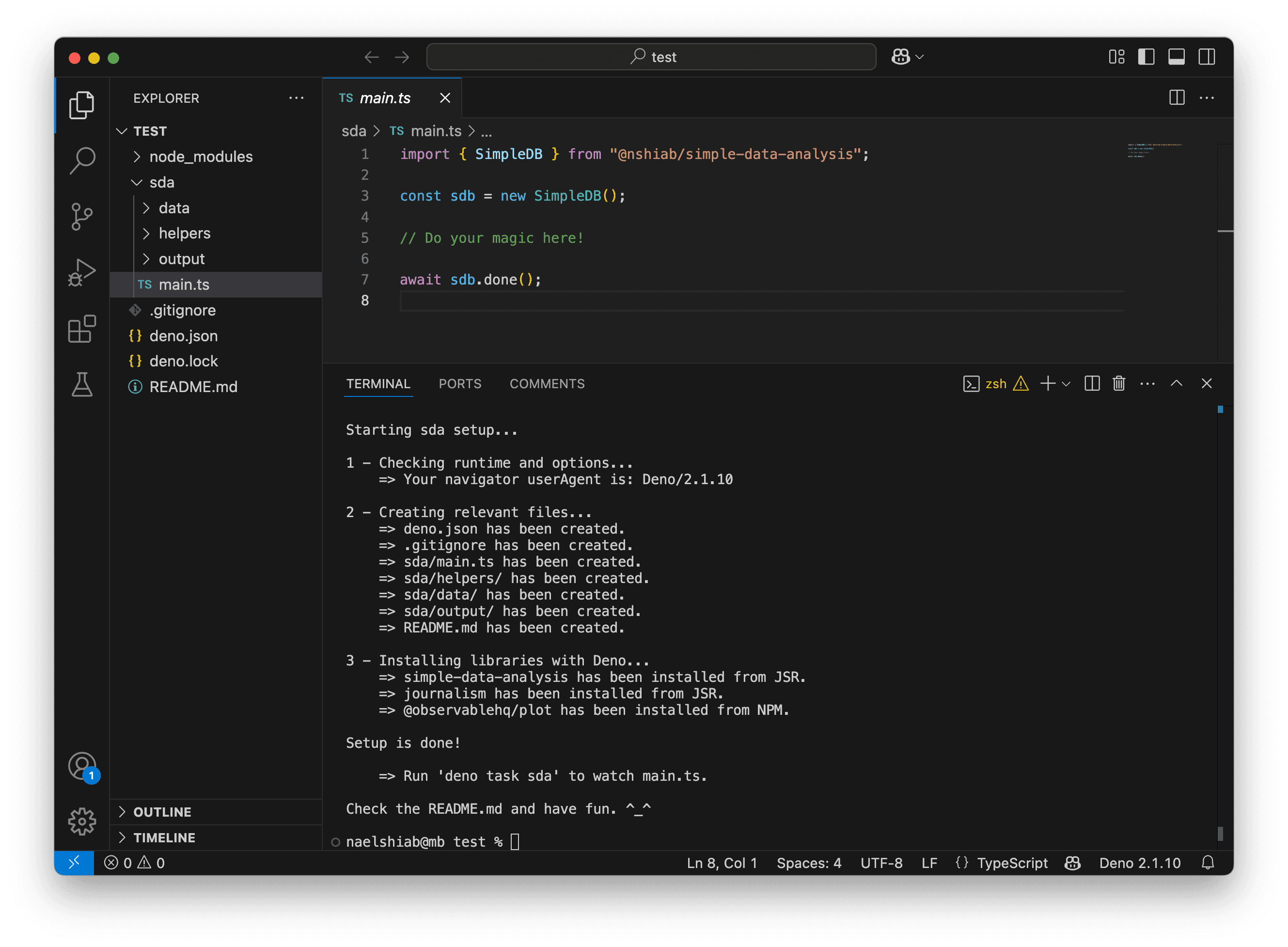Split the terminal
The width and height of the screenshot is (1288, 947).
tap(1092, 383)
